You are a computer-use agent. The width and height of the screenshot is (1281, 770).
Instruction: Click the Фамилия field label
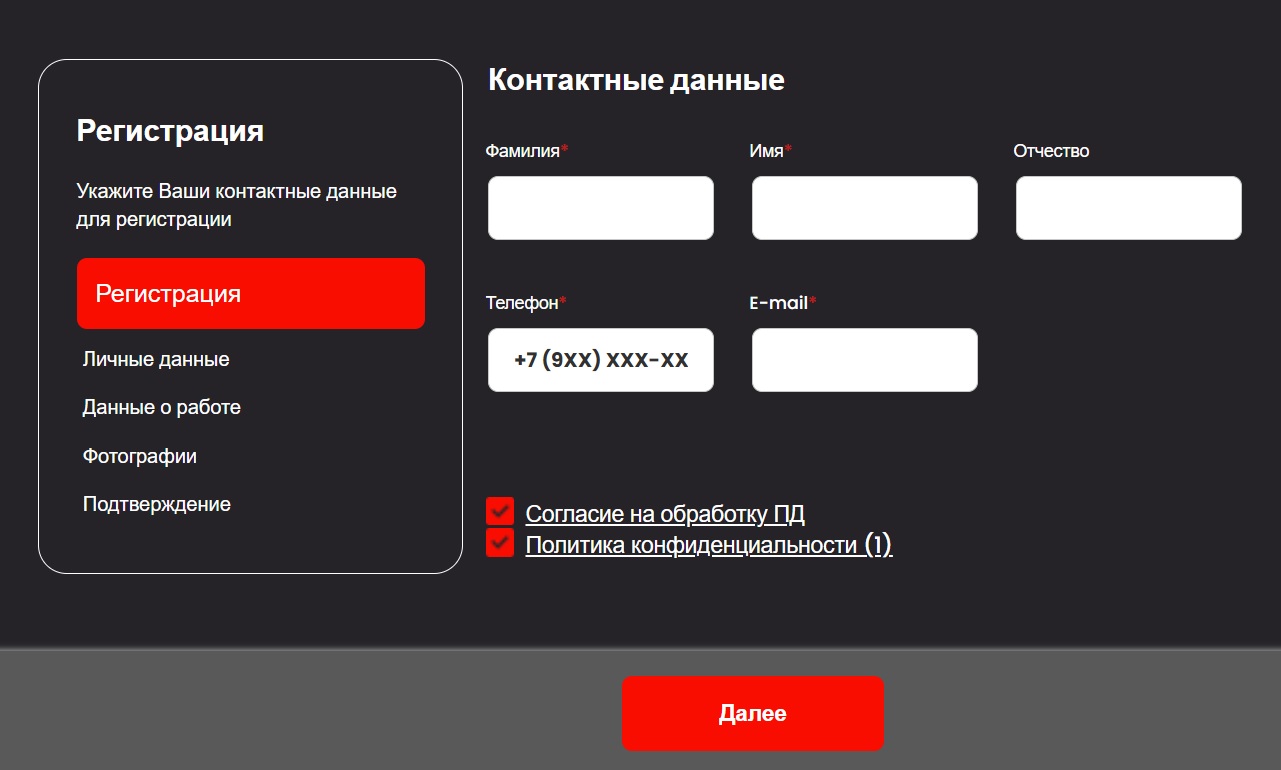pos(527,151)
